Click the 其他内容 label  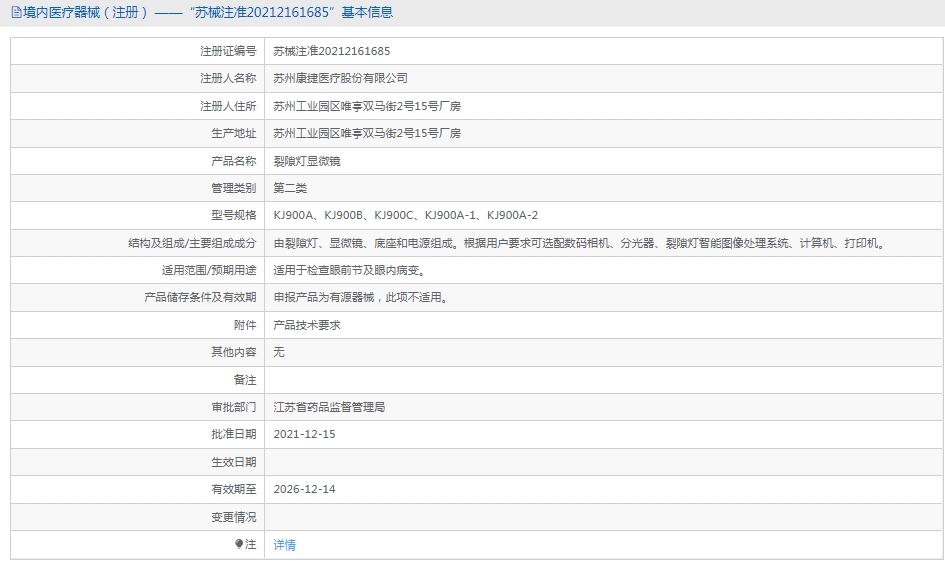pyautogui.click(x=234, y=352)
